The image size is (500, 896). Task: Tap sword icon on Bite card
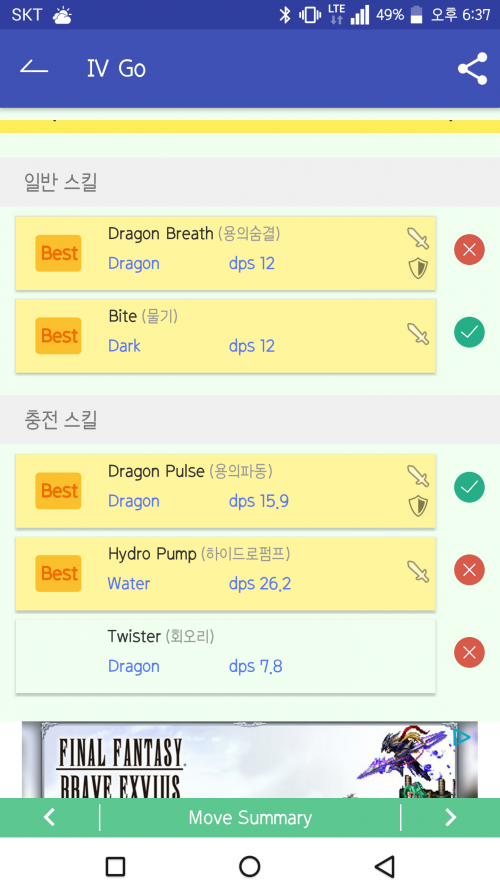(x=418, y=334)
